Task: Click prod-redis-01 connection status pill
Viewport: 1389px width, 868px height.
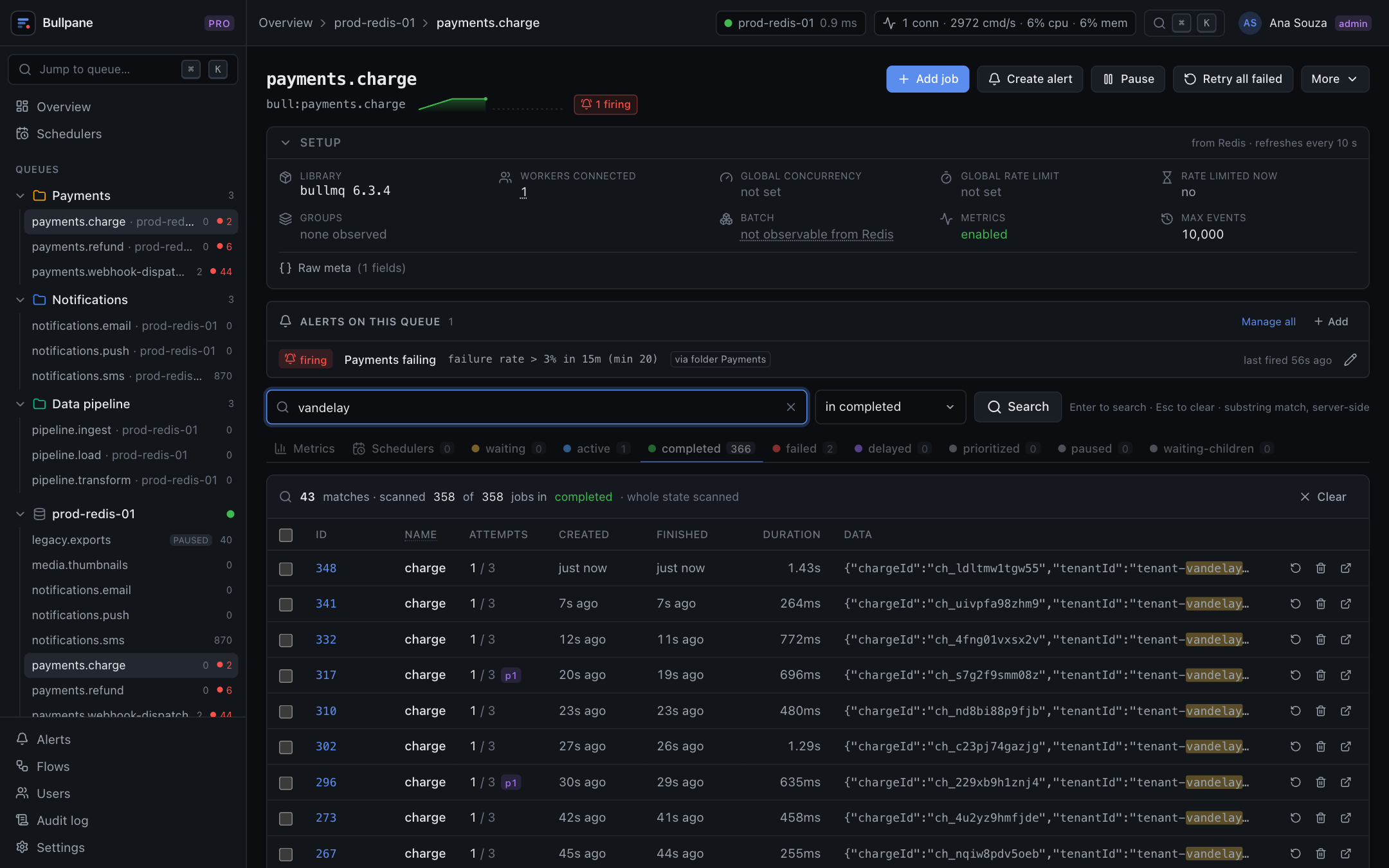Action: [x=790, y=23]
